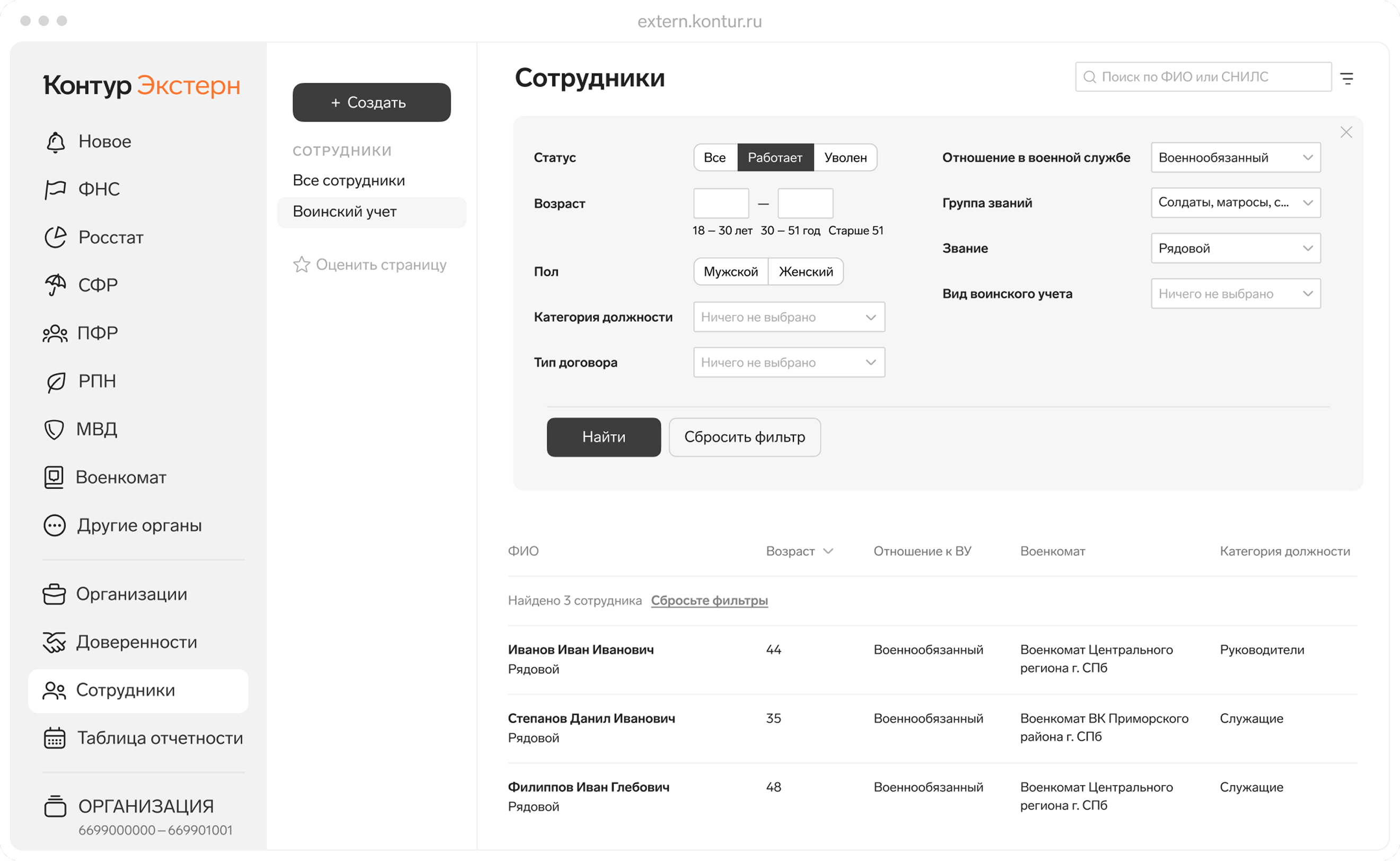Set status filter to Все
1400x861 pixels.
point(714,158)
